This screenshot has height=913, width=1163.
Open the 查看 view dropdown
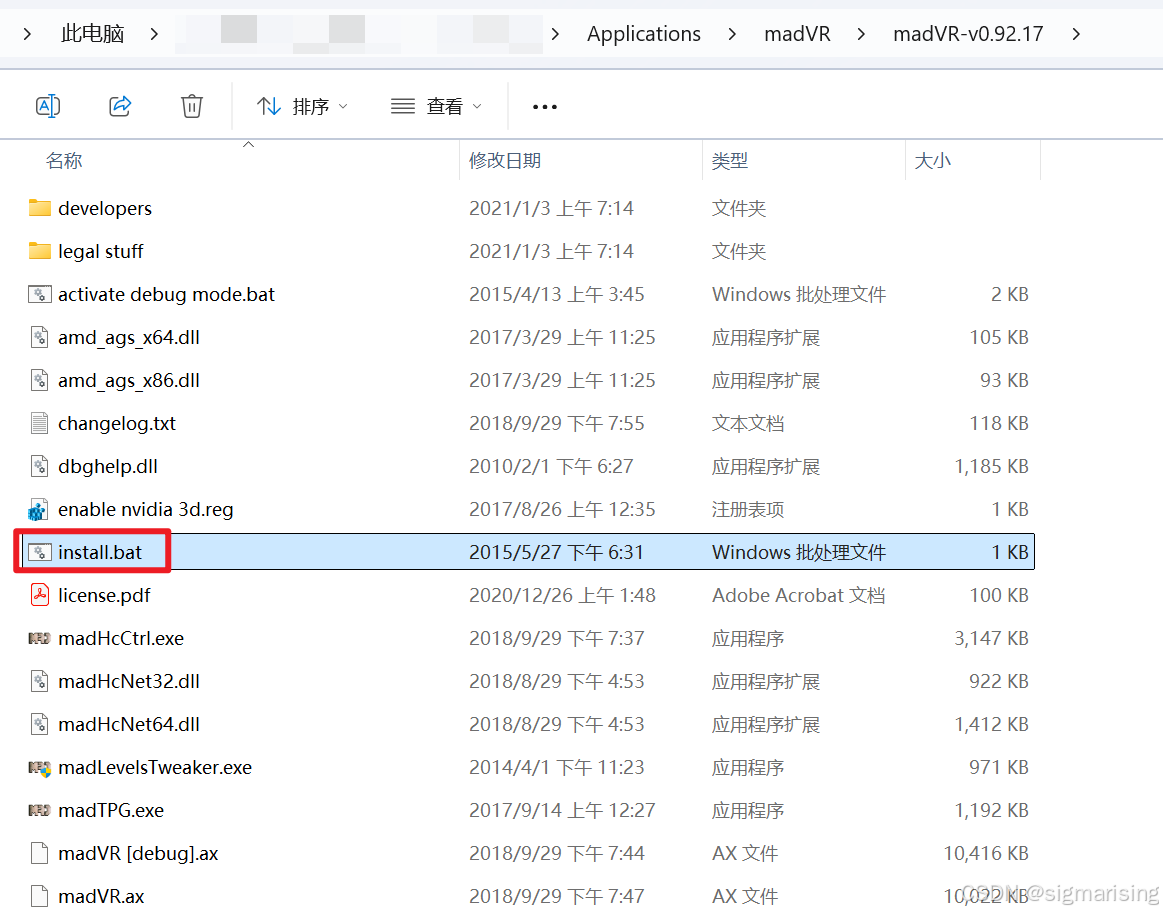click(x=436, y=107)
